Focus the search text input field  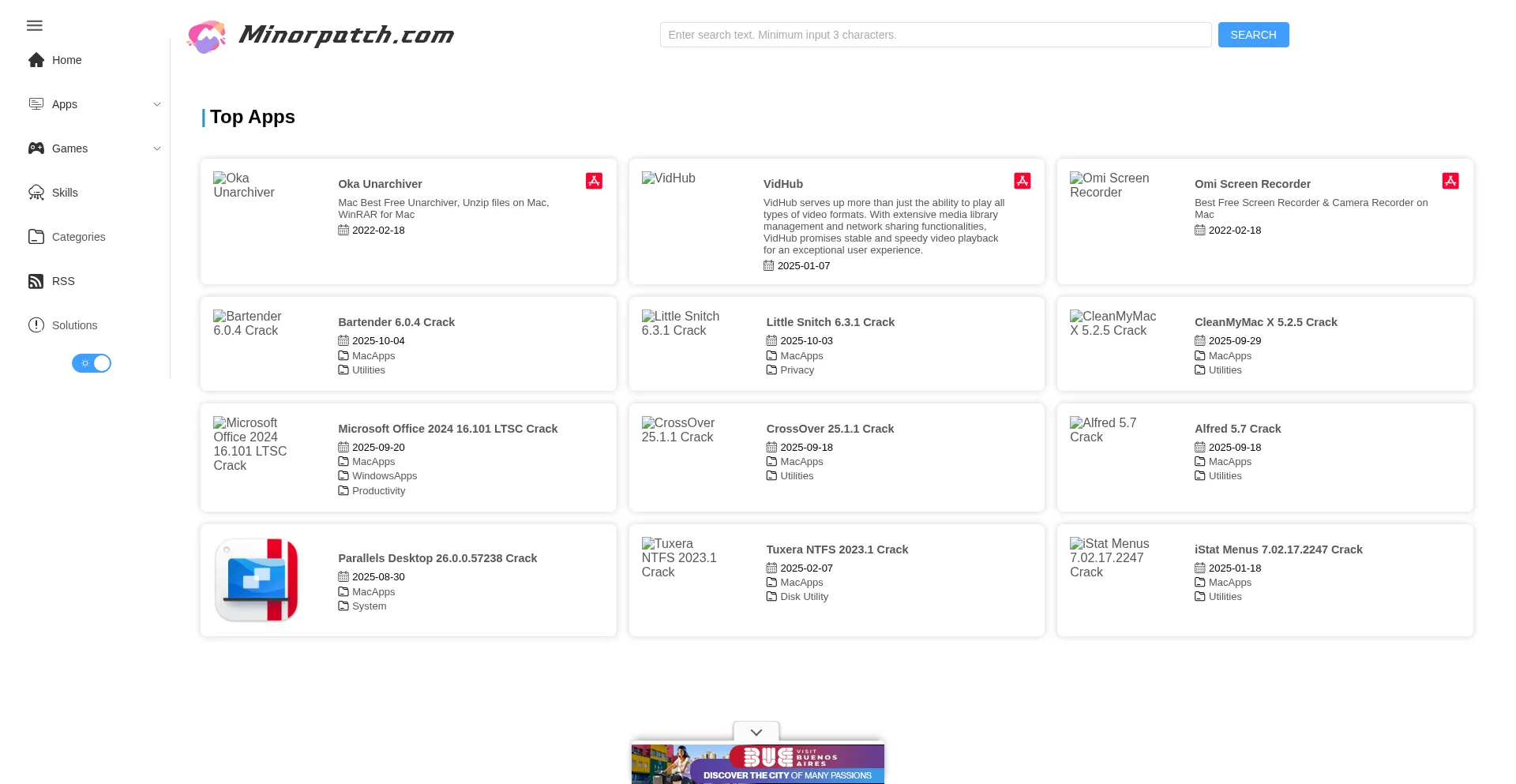click(935, 35)
